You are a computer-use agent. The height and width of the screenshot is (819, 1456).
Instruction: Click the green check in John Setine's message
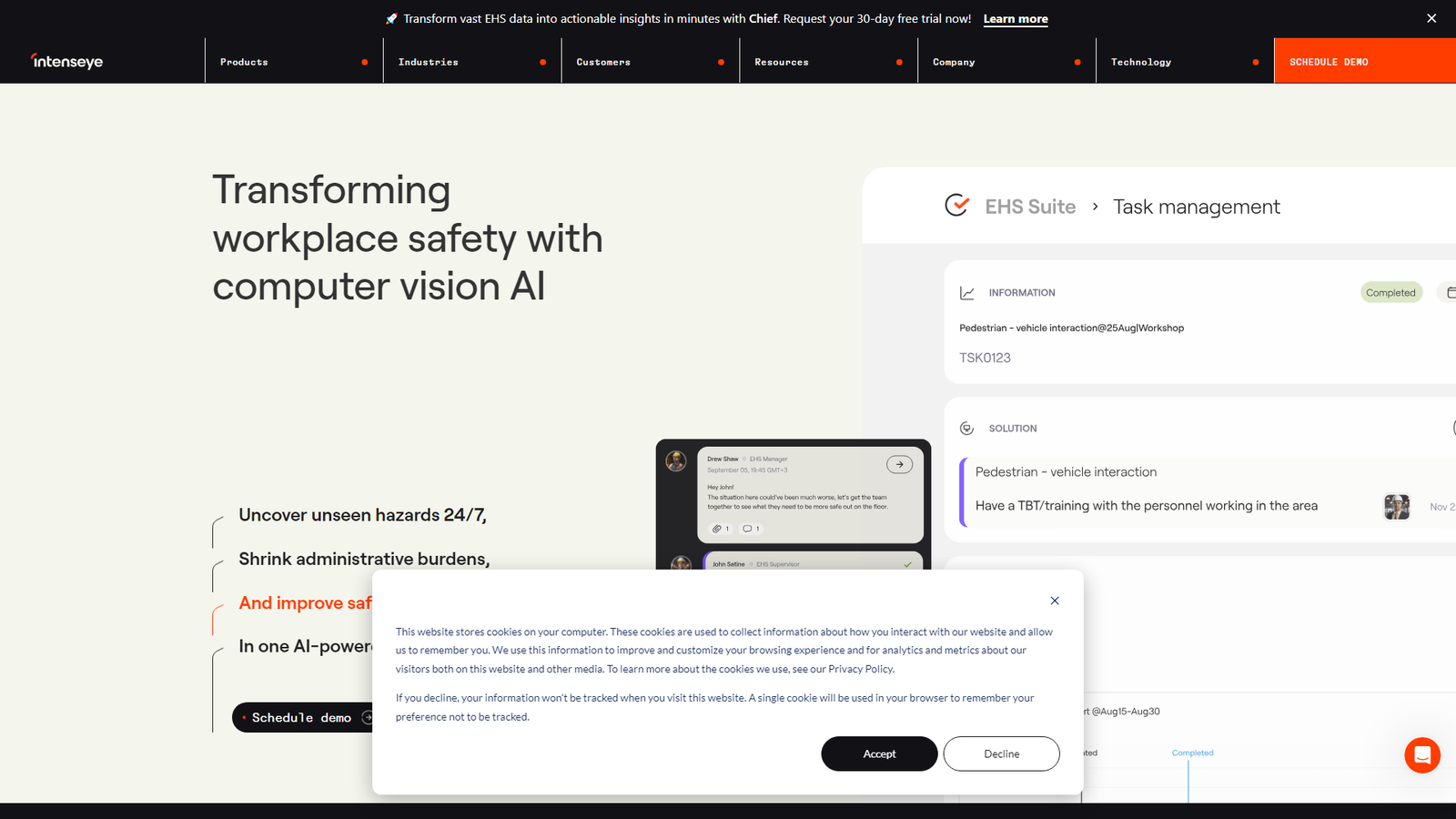click(907, 564)
